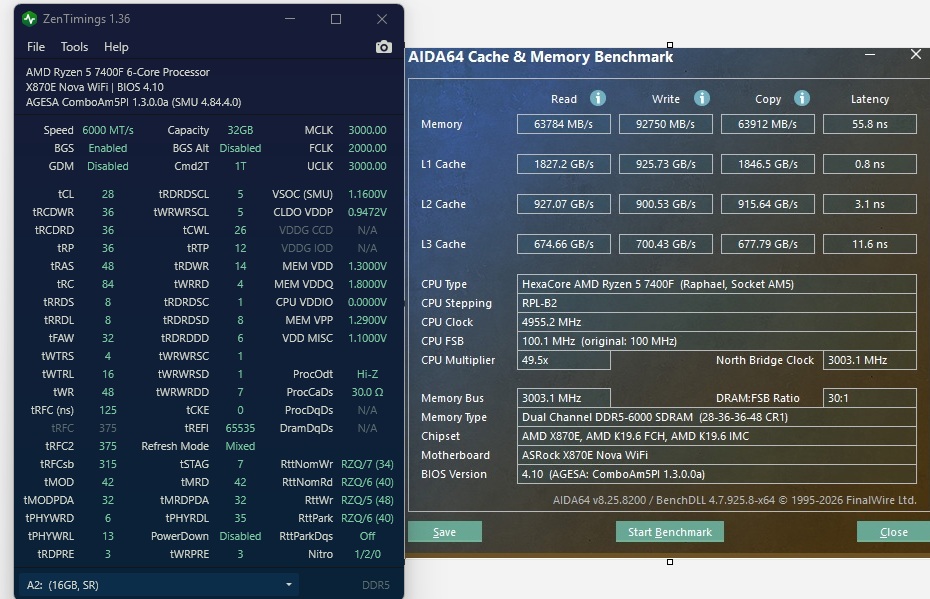The width and height of the screenshot is (930, 599).
Task: Select L2 Cache Copy value 915.64 GB/s
Action: [767, 204]
